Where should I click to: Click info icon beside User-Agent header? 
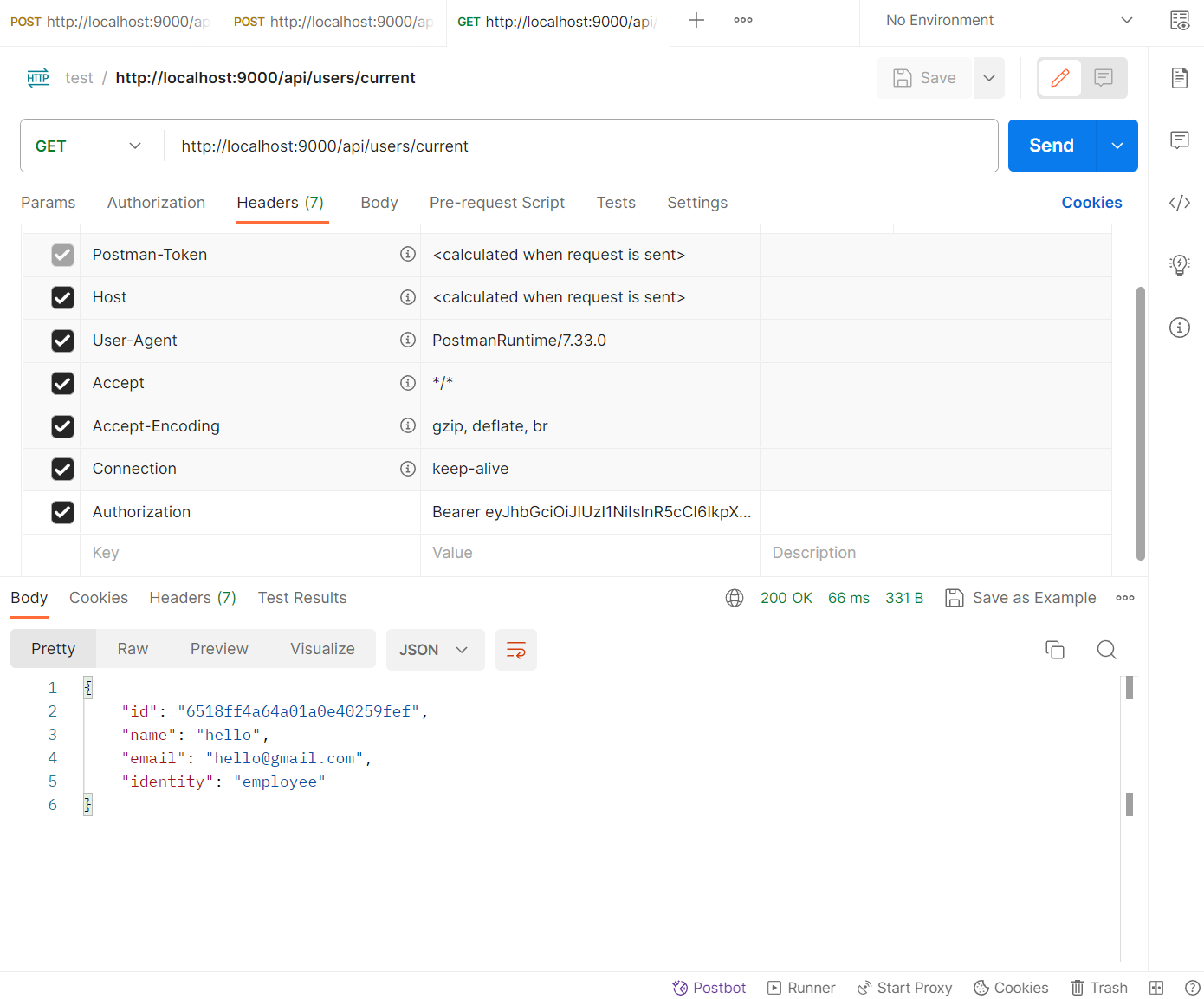point(407,341)
